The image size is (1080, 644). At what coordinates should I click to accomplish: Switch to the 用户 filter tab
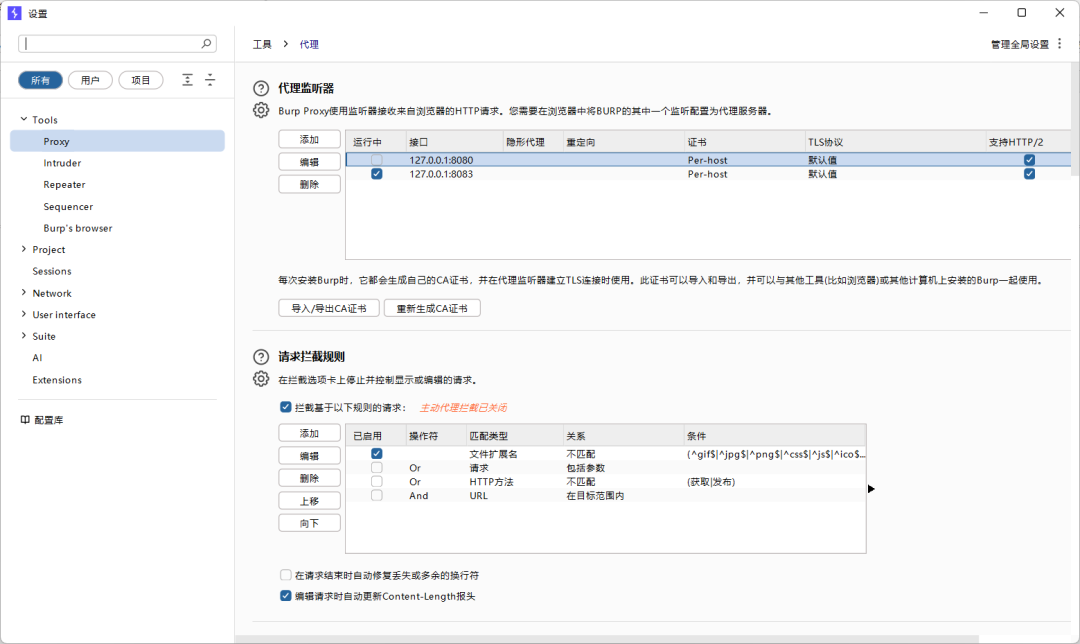90,79
